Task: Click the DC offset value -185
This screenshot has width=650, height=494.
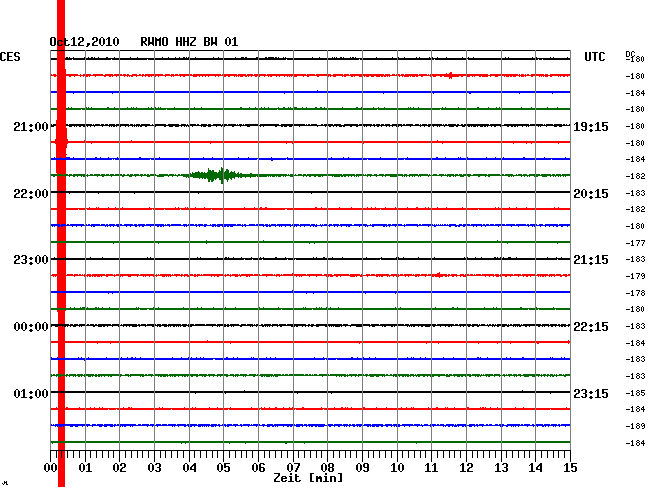Action: click(x=635, y=393)
